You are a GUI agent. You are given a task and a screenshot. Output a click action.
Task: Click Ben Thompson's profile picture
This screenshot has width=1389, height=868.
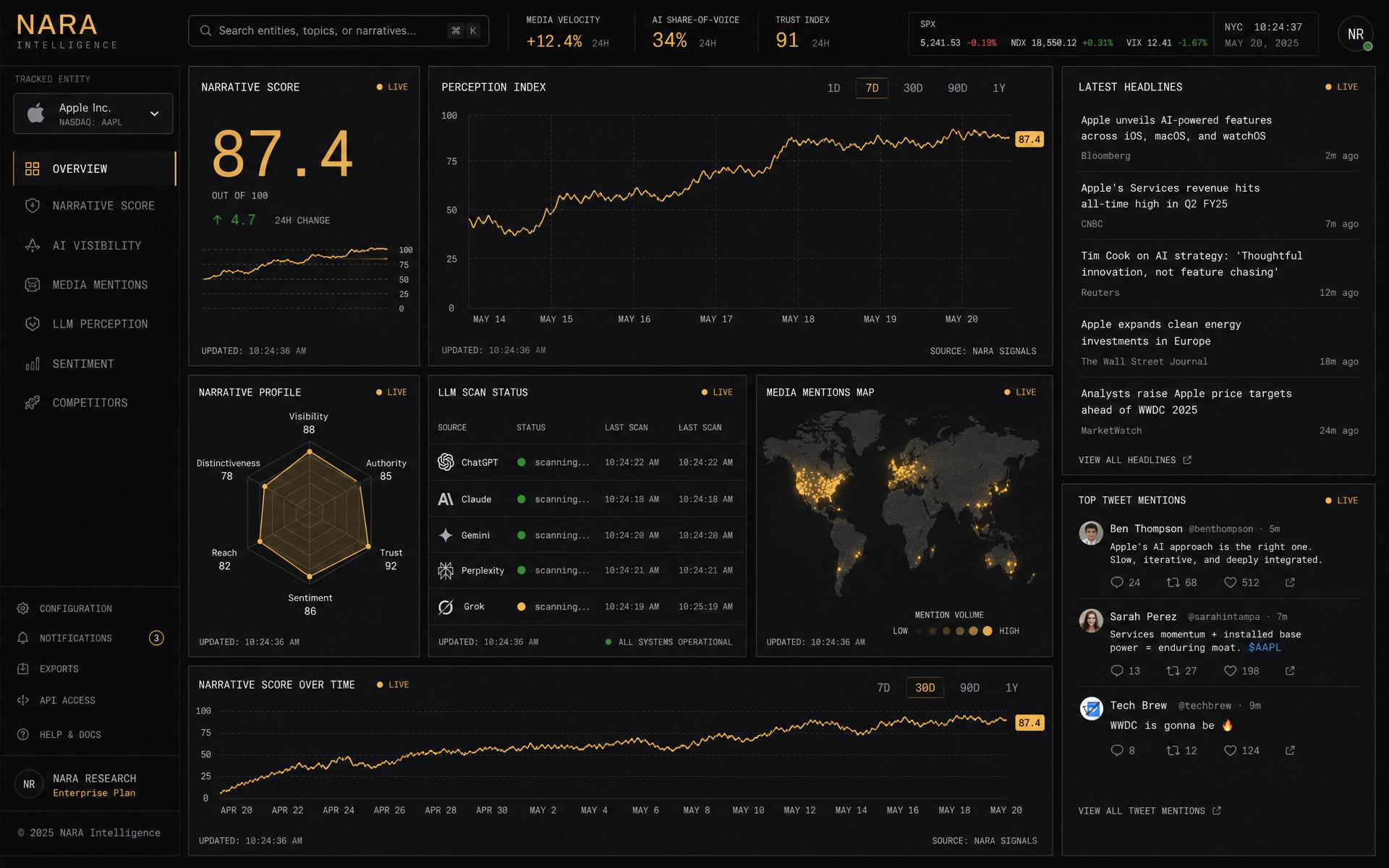[1091, 533]
